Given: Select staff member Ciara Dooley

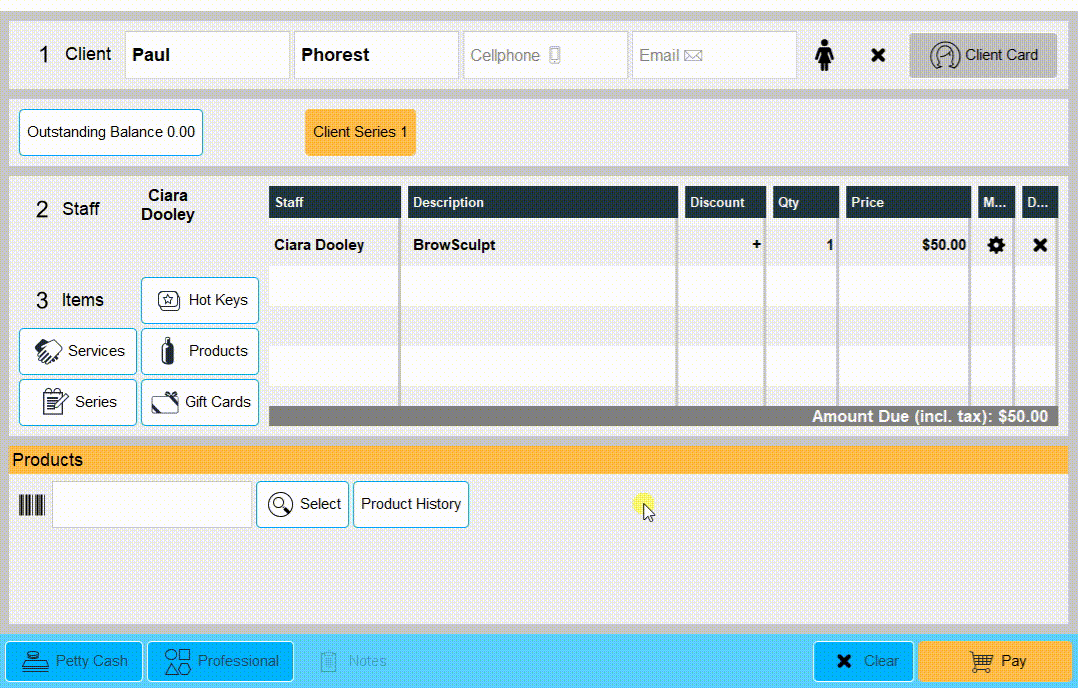Looking at the screenshot, I should tap(168, 205).
